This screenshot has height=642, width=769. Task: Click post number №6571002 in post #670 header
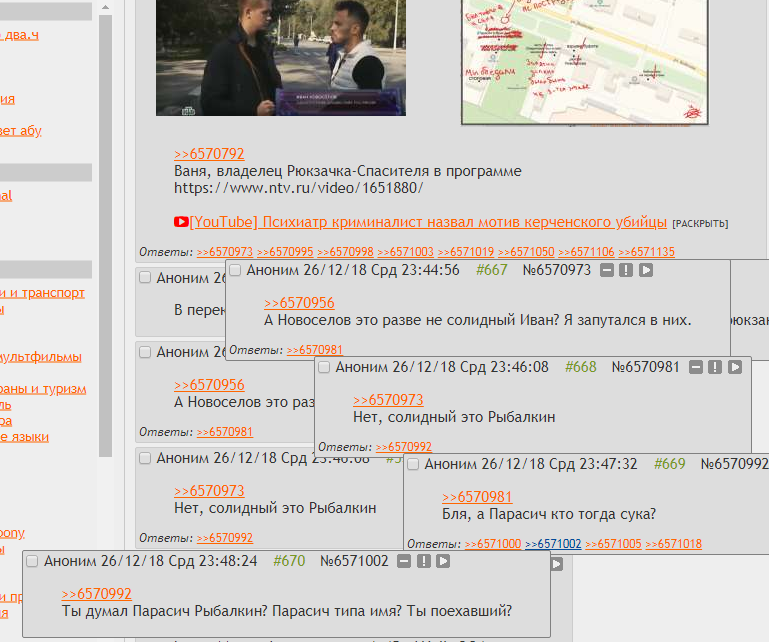click(x=354, y=561)
